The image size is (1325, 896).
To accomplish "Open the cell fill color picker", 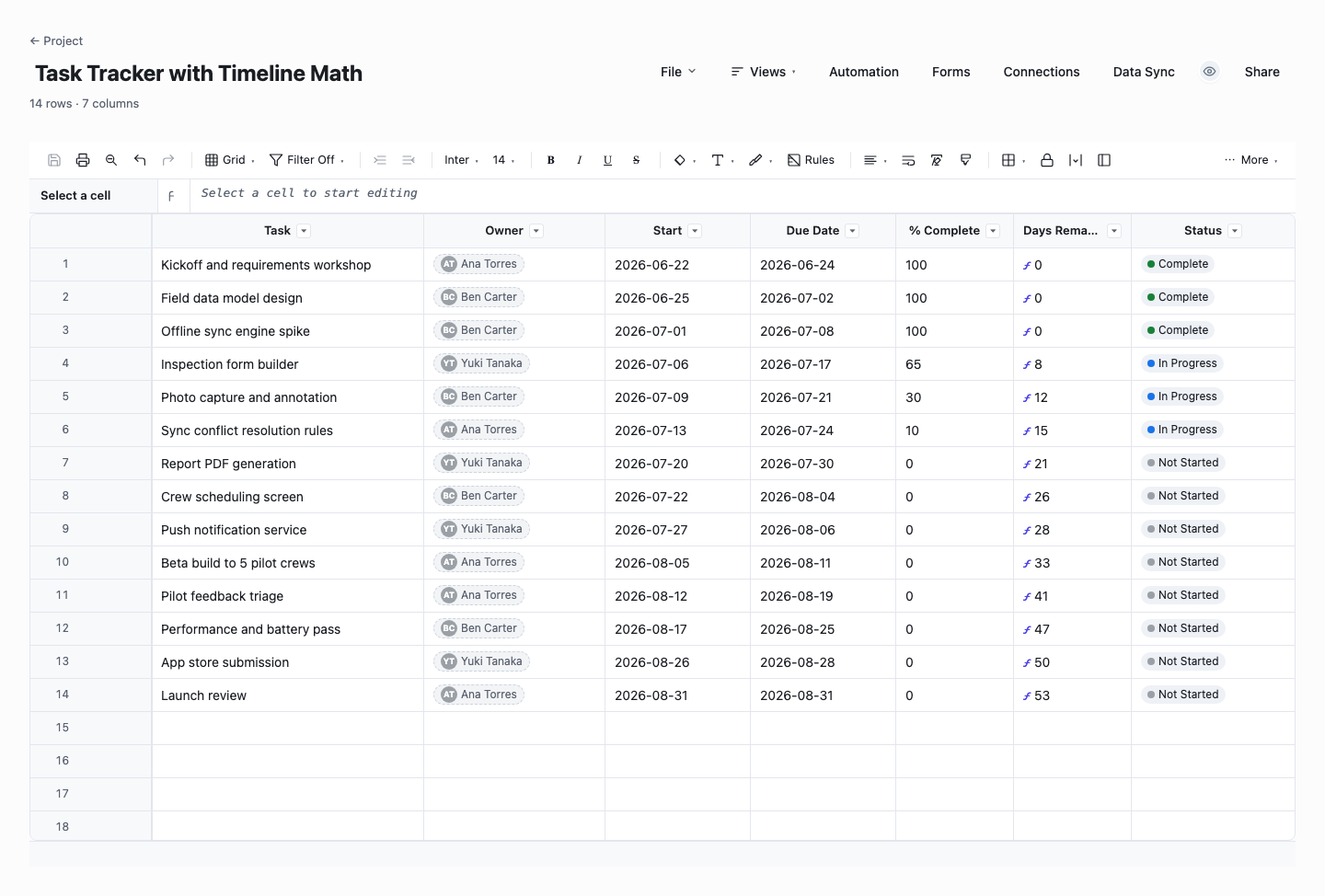I will [685, 160].
